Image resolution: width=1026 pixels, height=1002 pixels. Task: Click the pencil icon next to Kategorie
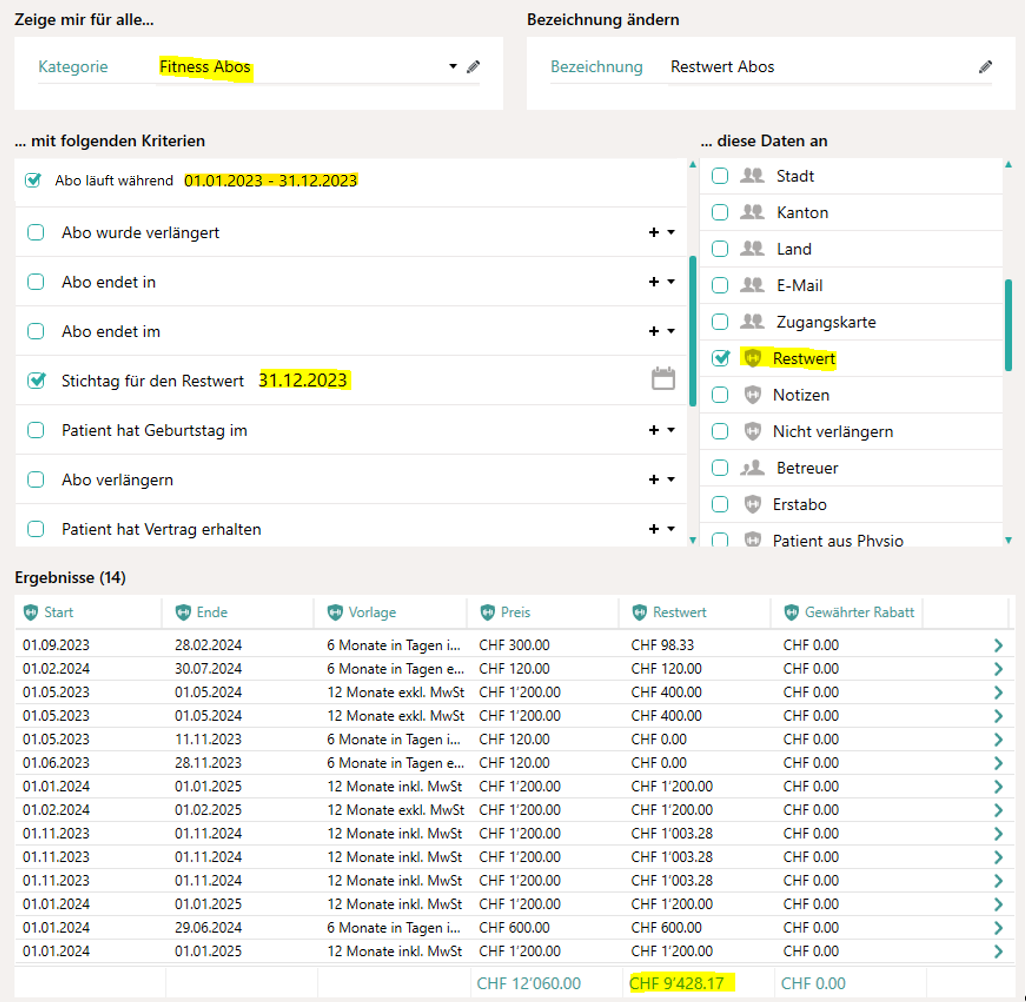pos(473,67)
